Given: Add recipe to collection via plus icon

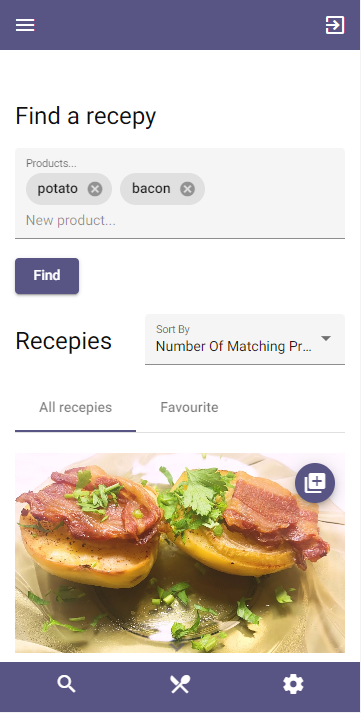Looking at the screenshot, I should click(x=315, y=483).
